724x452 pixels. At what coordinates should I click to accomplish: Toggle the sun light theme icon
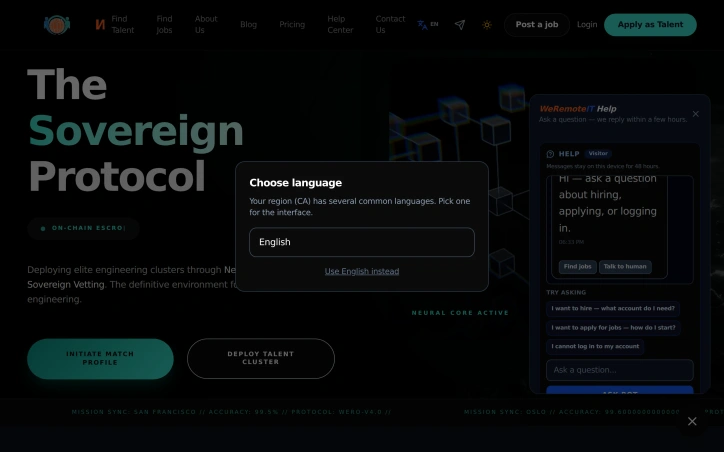click(487, 24)
